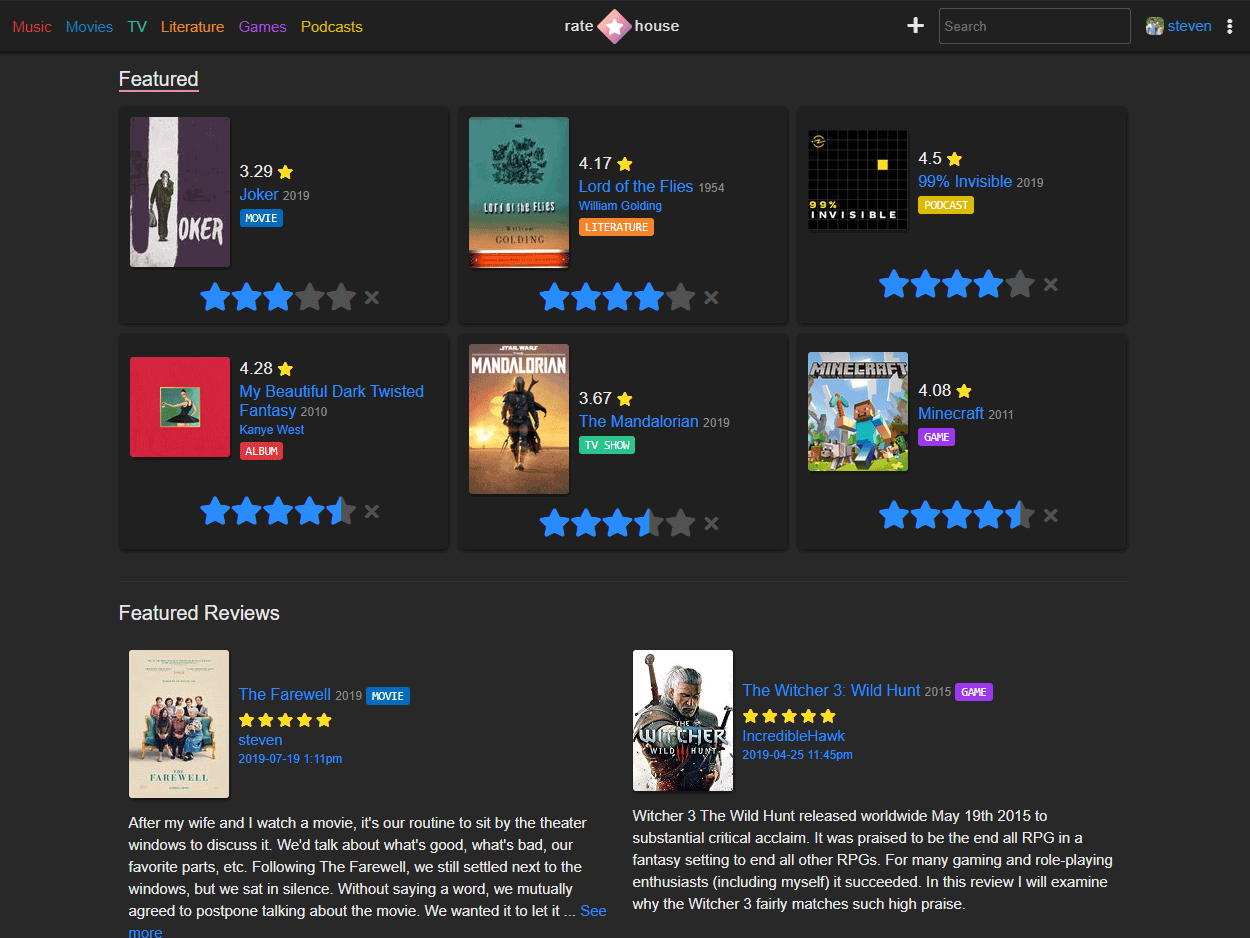Open the Podcasts category

pos(331,27)
